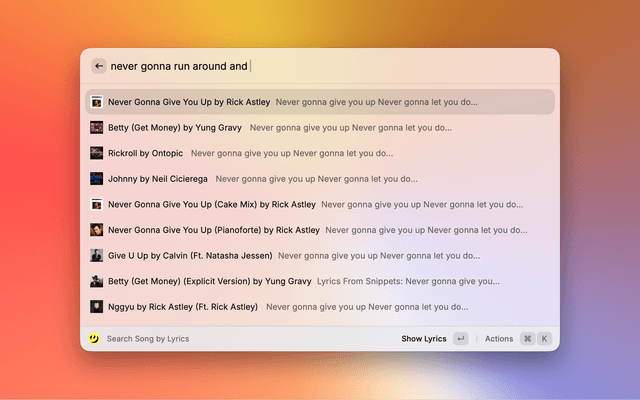Click the Command key shortcut icon
This screenshot has height=400, width=640.
click(x=527, y=339)
